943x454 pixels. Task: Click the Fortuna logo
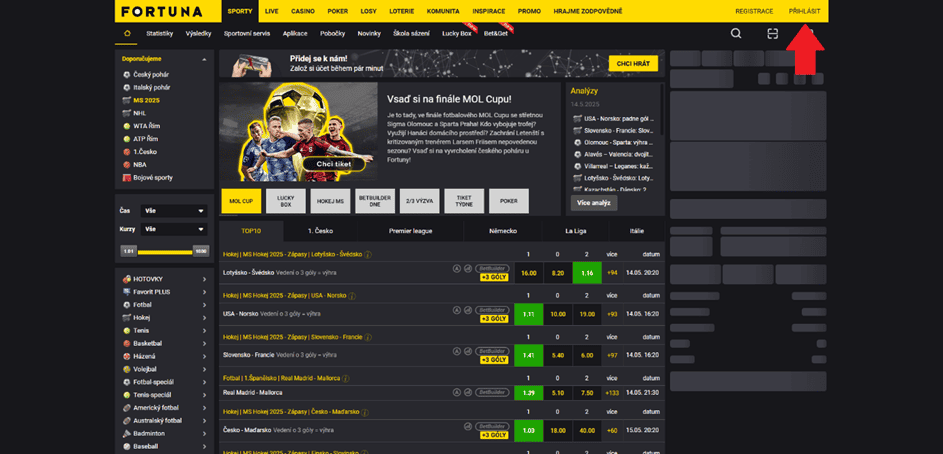tap(162, 11)
